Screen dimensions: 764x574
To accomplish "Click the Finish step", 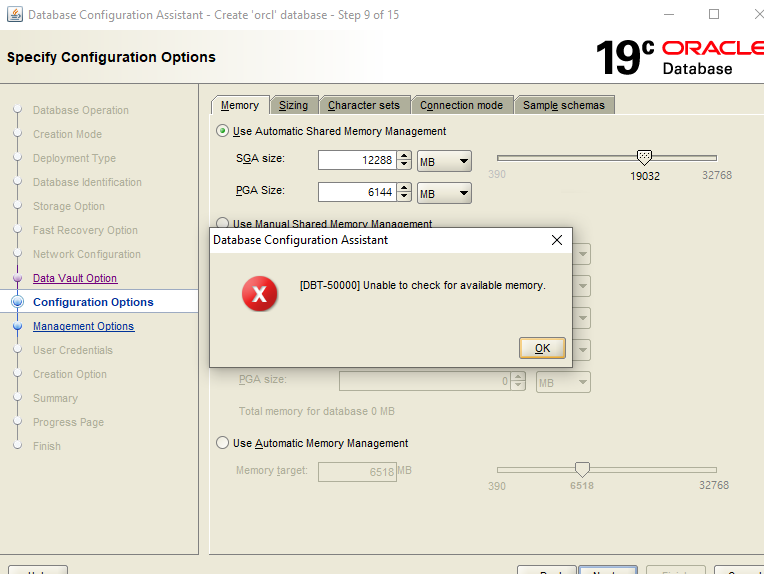I will 47,446.
